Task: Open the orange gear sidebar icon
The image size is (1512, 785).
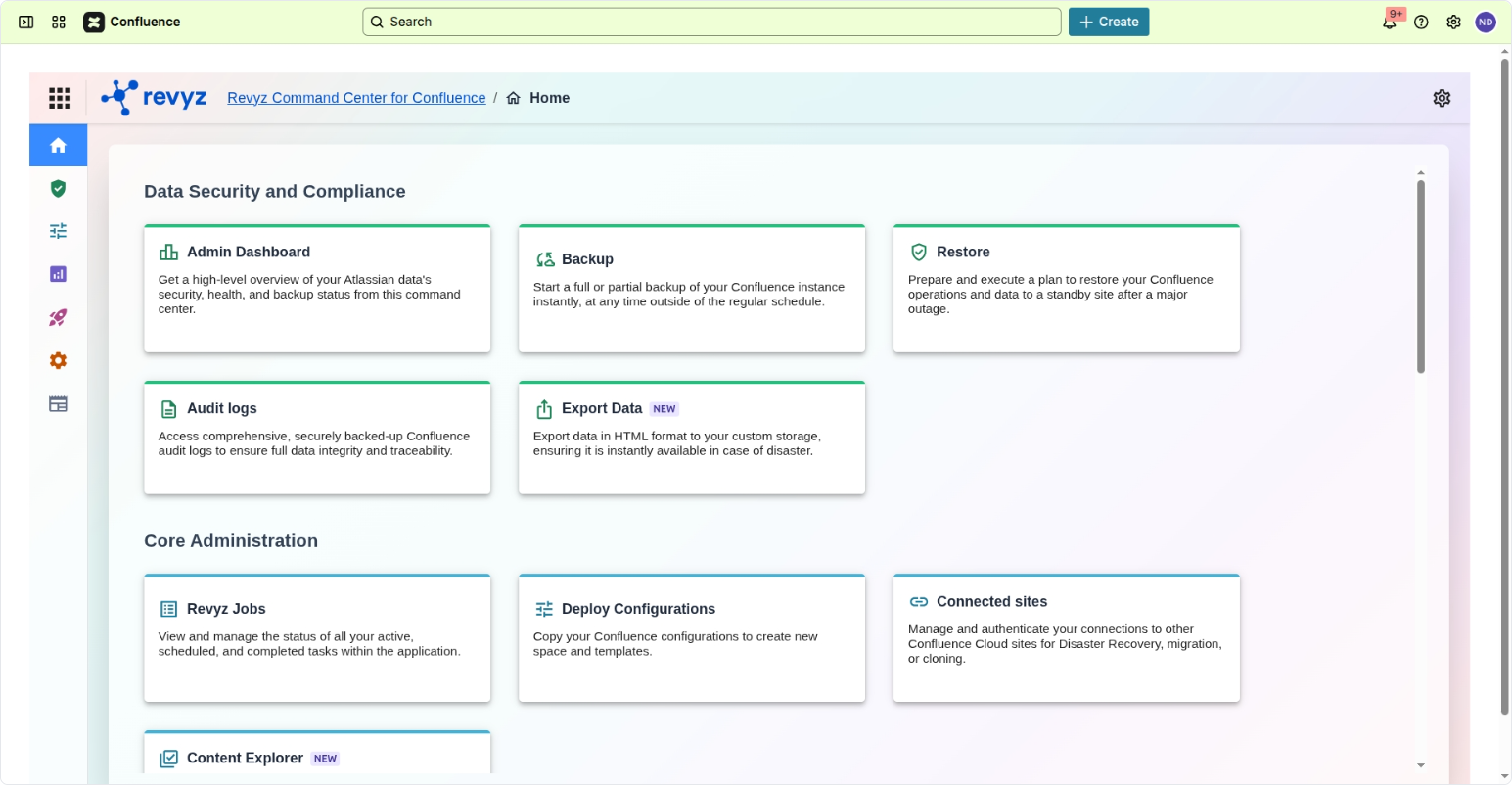Action: click(58, 360)
